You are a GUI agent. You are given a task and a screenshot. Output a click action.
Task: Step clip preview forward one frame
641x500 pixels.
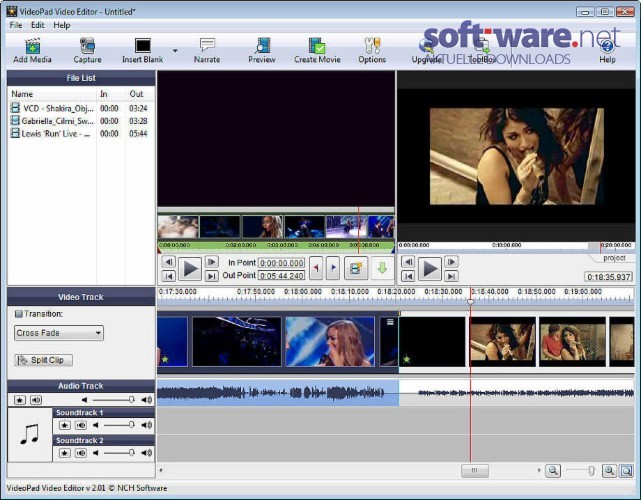[x=211, y=262]
